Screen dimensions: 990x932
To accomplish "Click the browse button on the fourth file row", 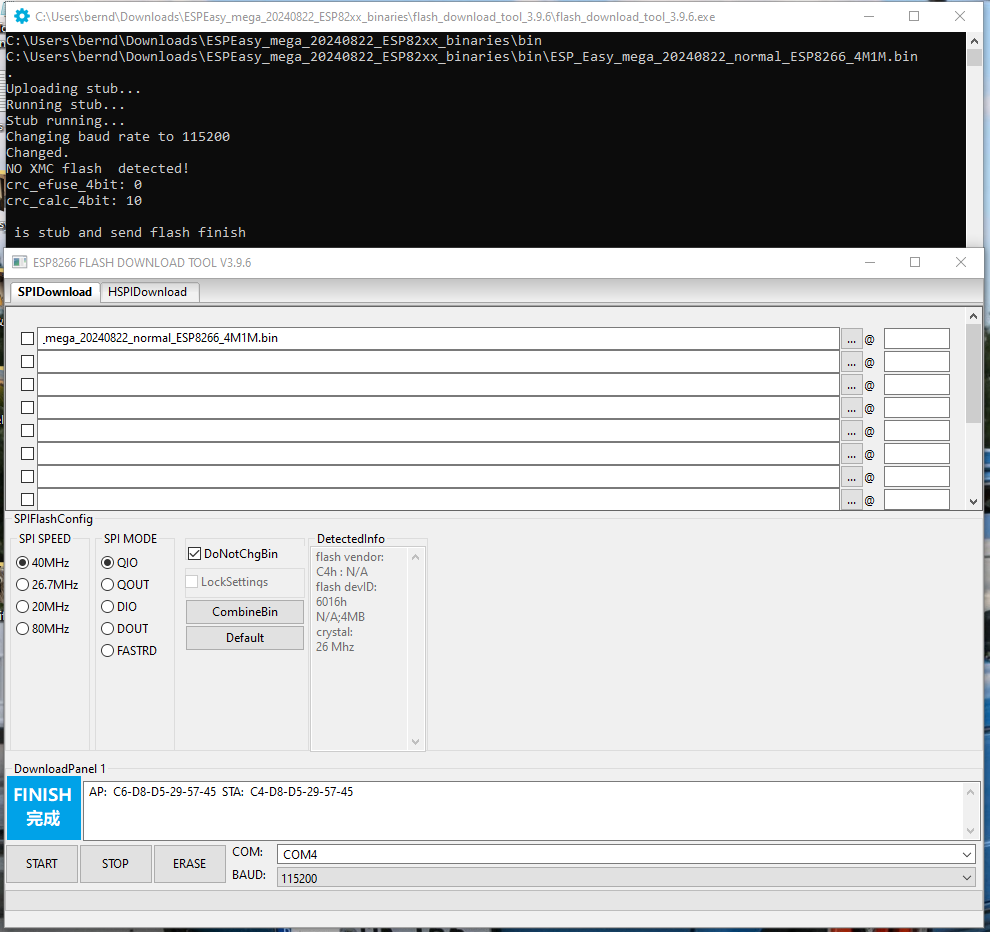I will (851, 409).
